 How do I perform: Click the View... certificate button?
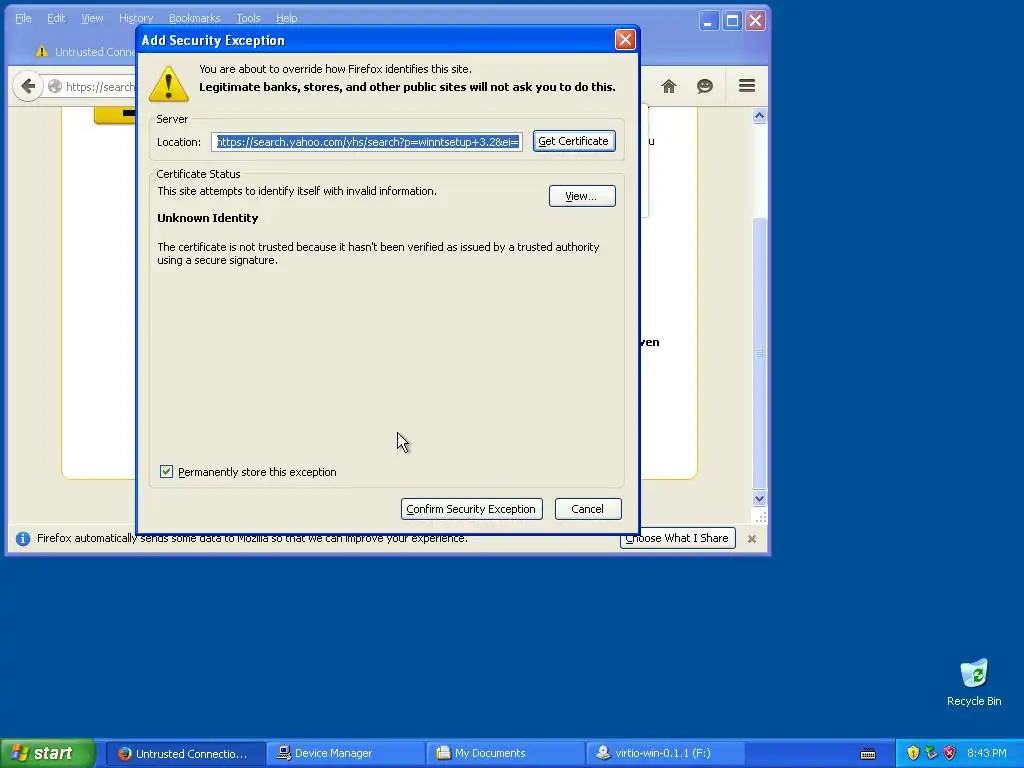tap(582, 196)
